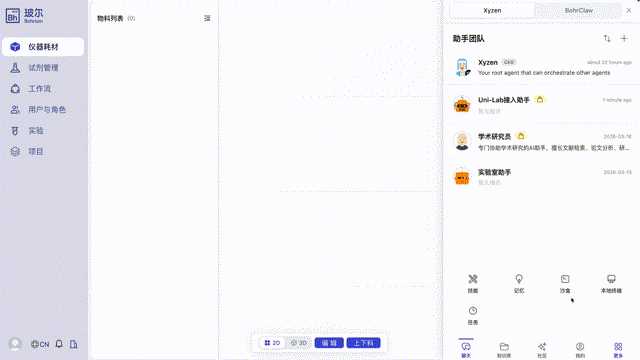Open notifications bell

pyautogui.click(x=59, y=344)
